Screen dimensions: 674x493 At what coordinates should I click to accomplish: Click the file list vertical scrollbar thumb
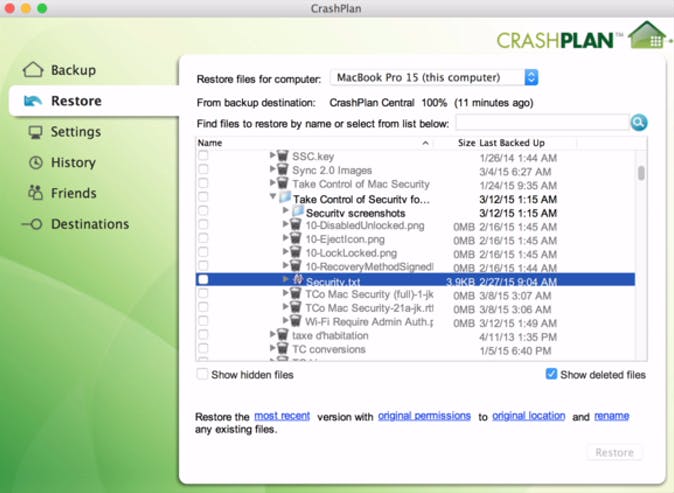click(x=641, y=173)
